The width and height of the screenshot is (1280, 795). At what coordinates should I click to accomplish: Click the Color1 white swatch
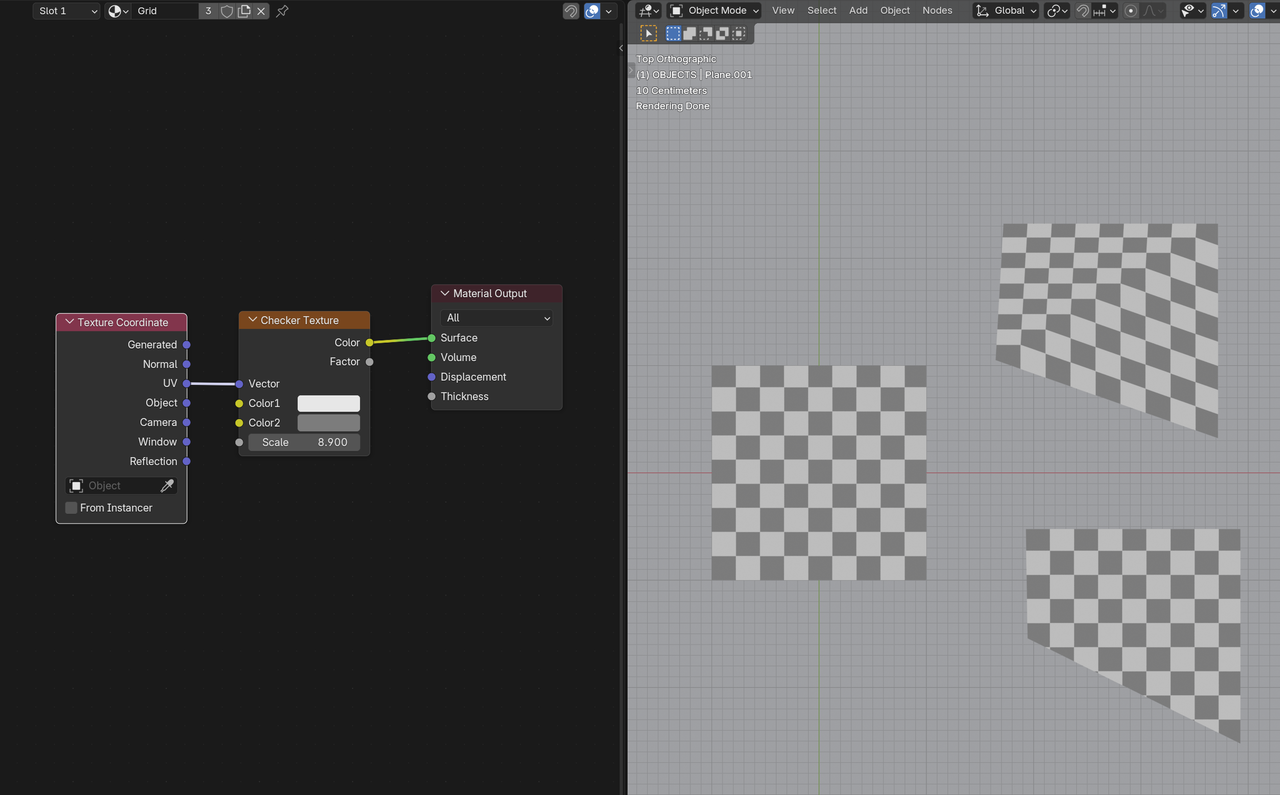(328, 403)
